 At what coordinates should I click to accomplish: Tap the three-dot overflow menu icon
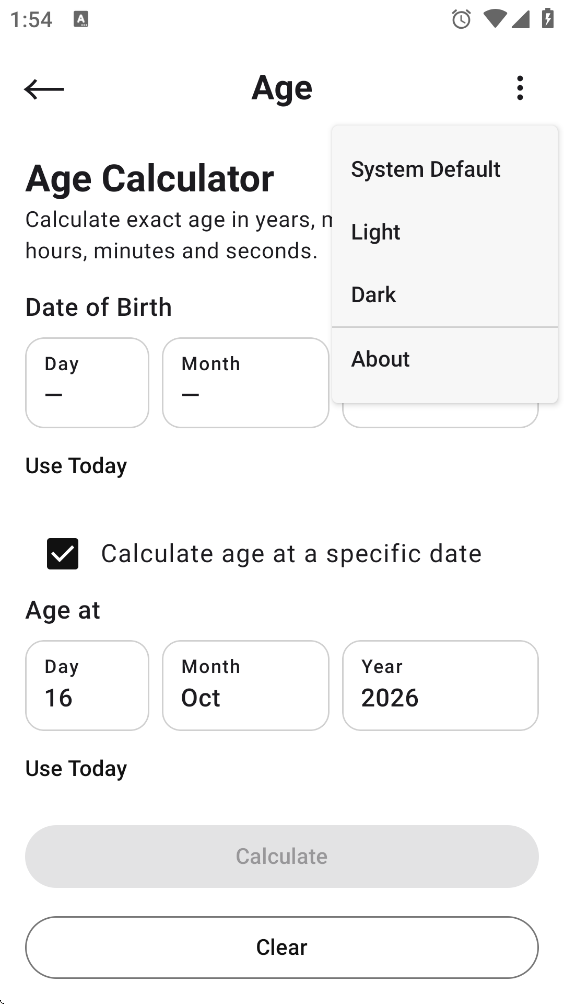520,88
